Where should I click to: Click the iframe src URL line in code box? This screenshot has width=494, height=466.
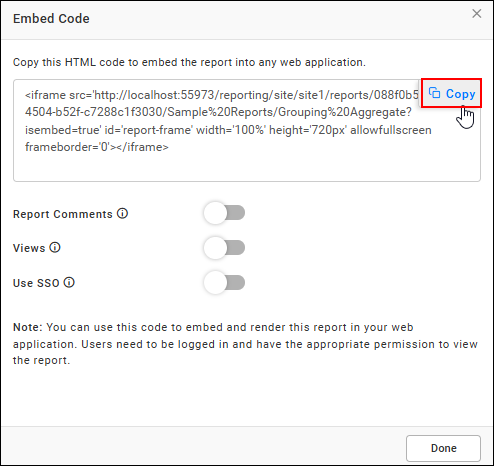pyautogui.click(x=222, y=95)
